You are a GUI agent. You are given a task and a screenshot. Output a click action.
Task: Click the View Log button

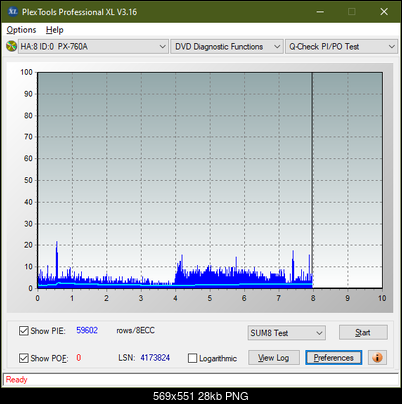[274, 358]
